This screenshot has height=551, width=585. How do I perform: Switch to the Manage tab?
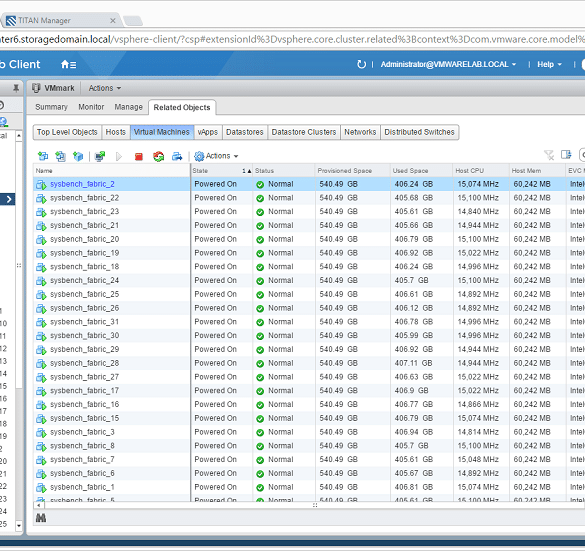[128, 107]
